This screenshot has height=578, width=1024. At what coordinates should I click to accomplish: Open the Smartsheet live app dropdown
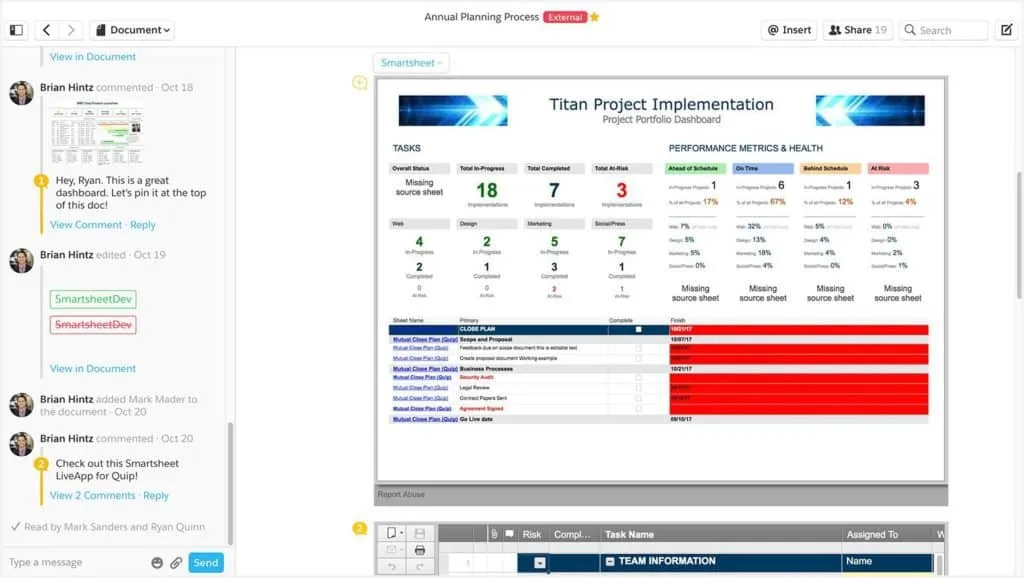pos(410,62)
